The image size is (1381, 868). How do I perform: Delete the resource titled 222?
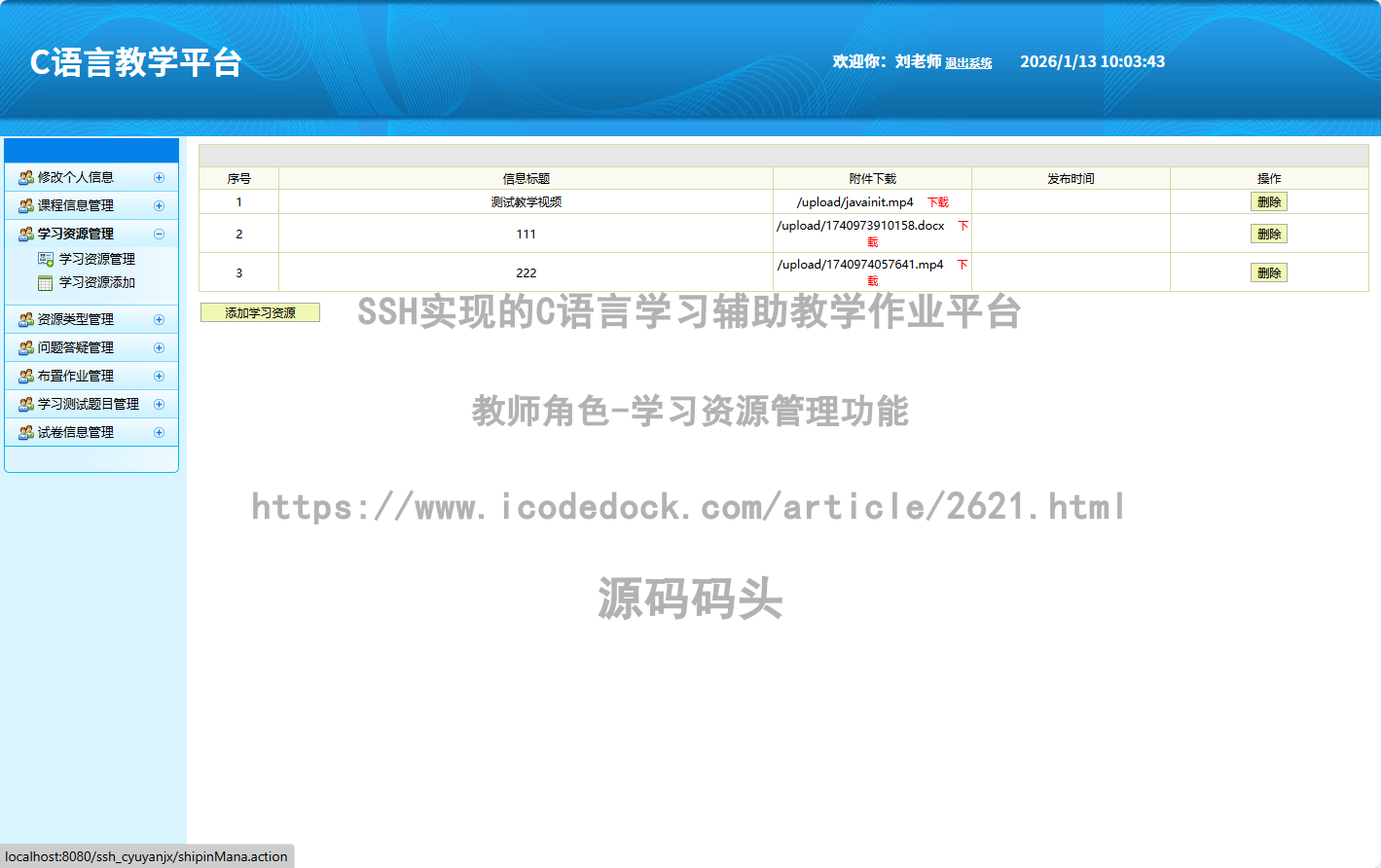1268,273
